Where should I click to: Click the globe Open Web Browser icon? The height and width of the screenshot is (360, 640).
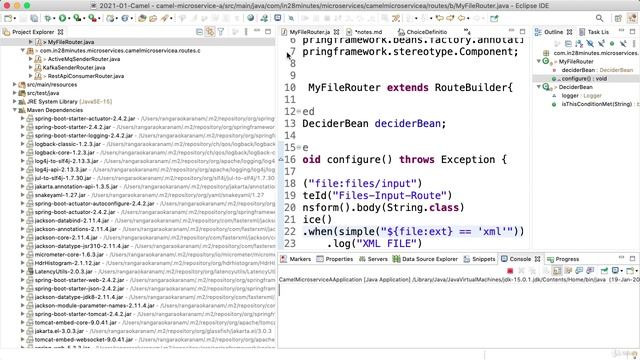pos(250,18)
